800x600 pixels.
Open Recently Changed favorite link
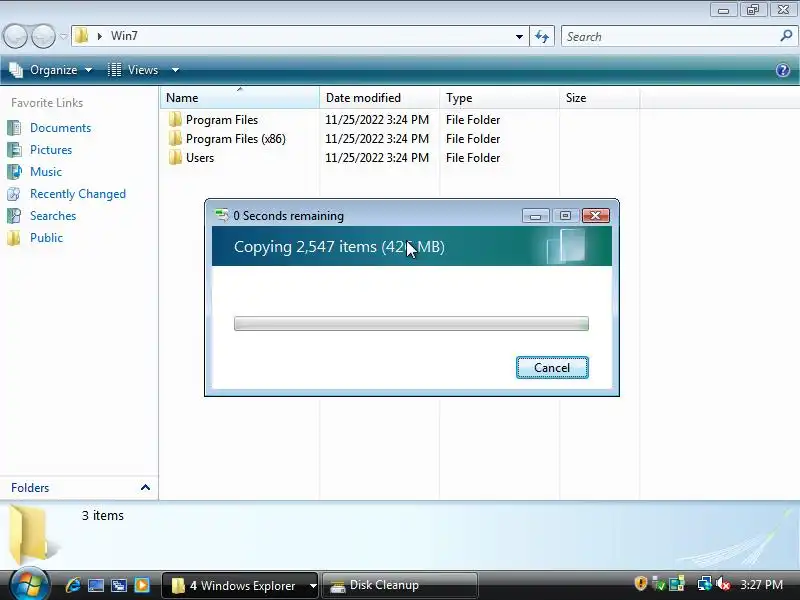click(x=78, y=194)
